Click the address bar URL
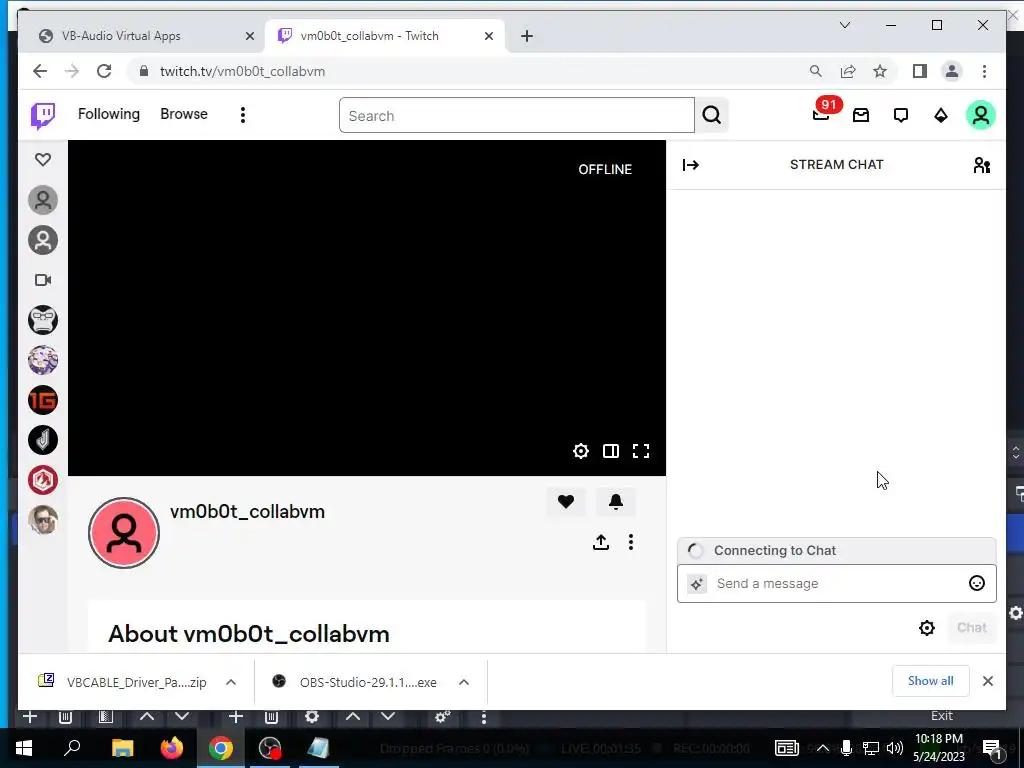Image resolution: width=1024 pixels, height=768 pixels. pyautogui.click(x=242, y=71)
